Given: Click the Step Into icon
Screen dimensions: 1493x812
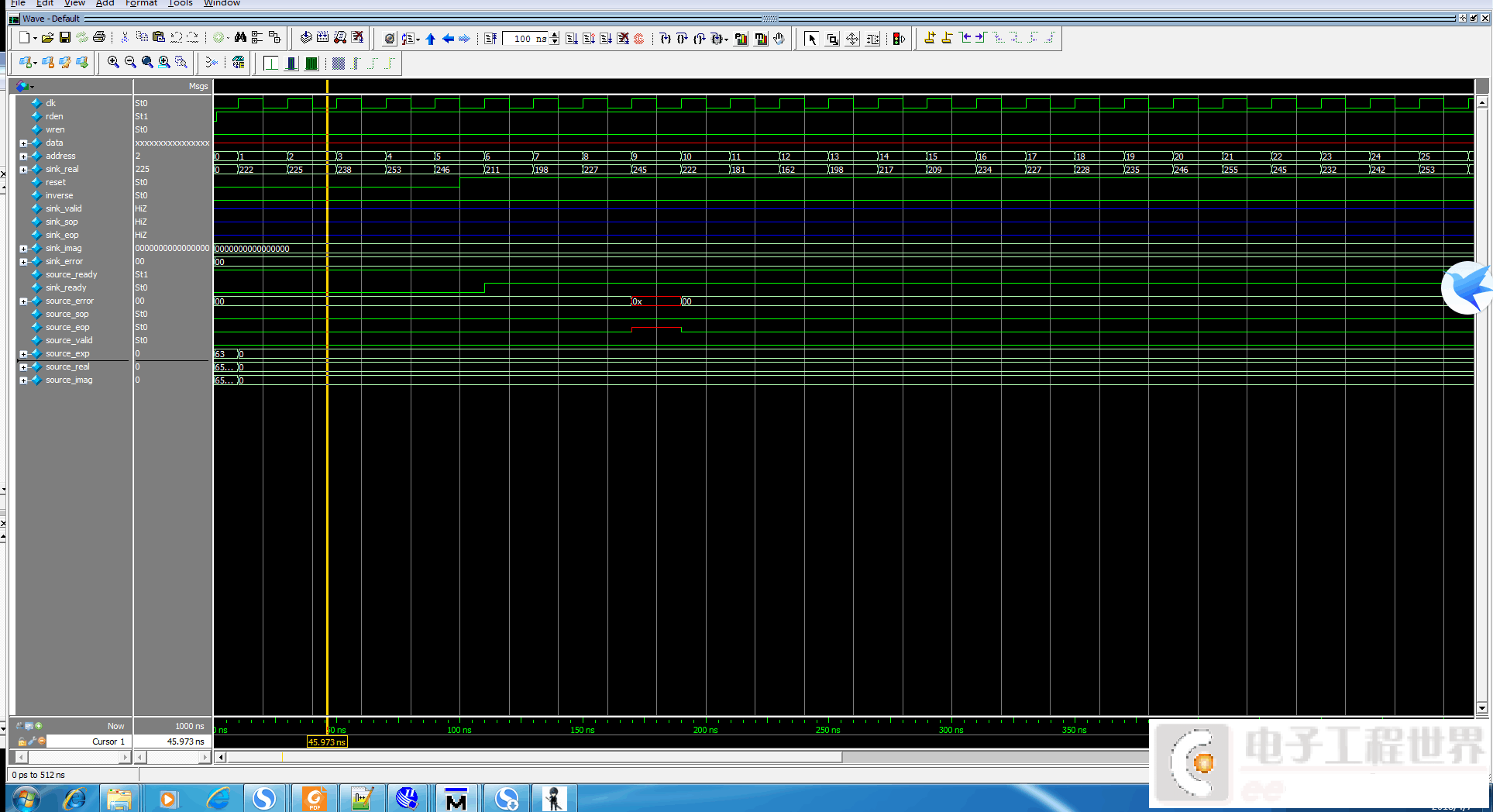Looking at the screenshot, I should 665,38.
